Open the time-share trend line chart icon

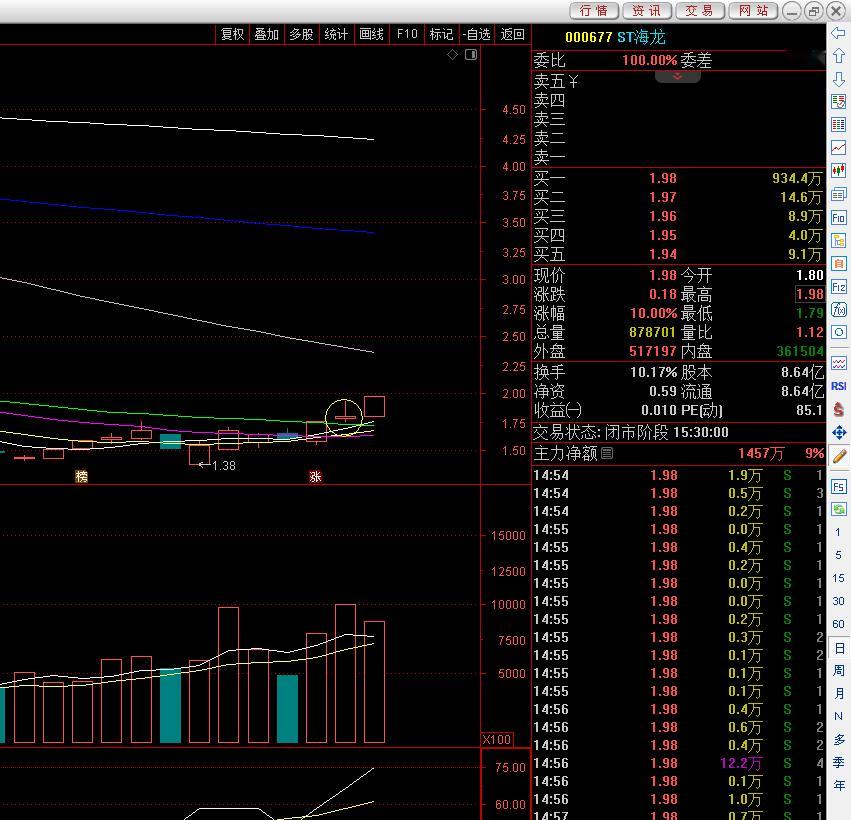point(839,148)
